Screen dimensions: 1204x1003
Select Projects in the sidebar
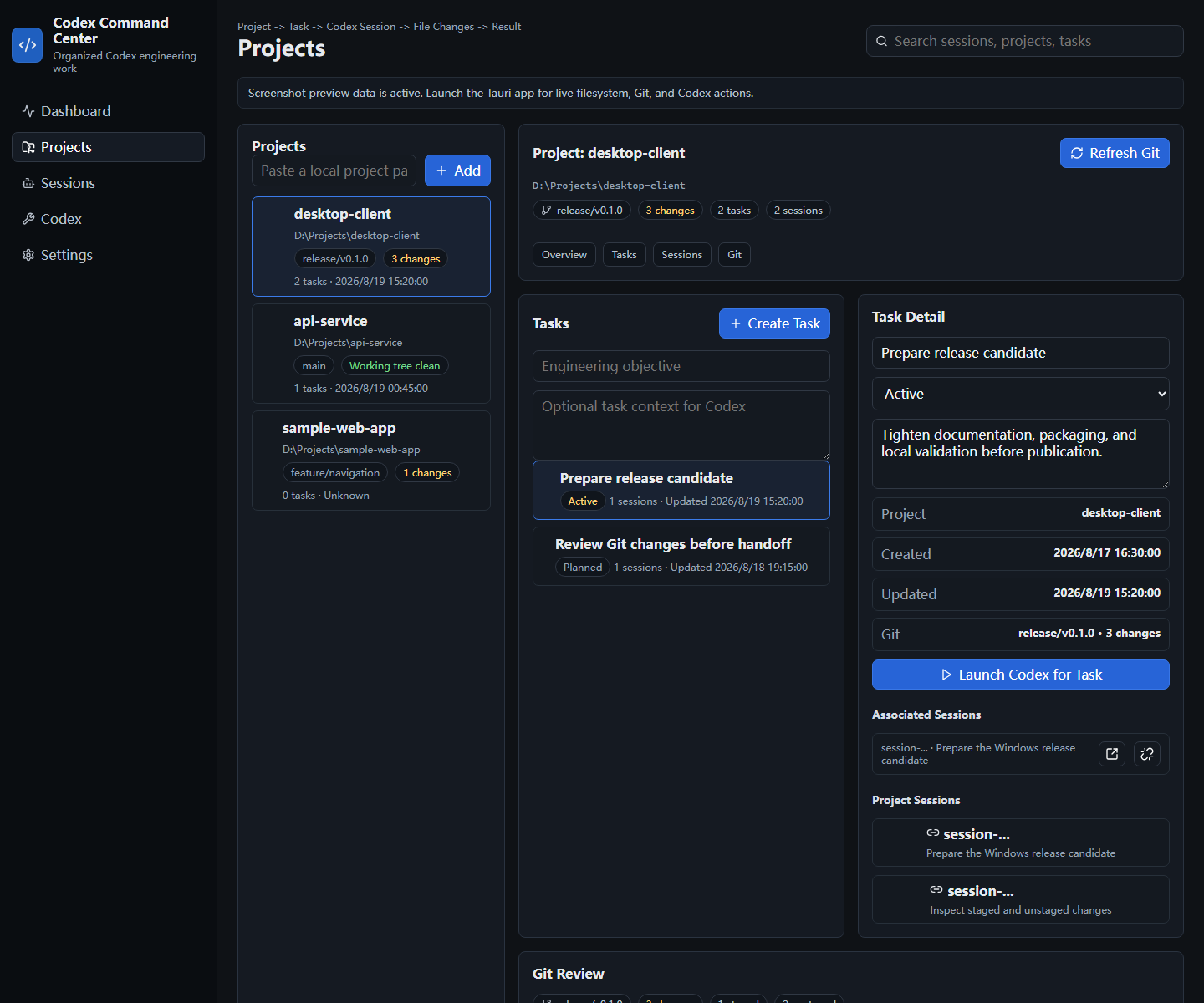(108, 147)
